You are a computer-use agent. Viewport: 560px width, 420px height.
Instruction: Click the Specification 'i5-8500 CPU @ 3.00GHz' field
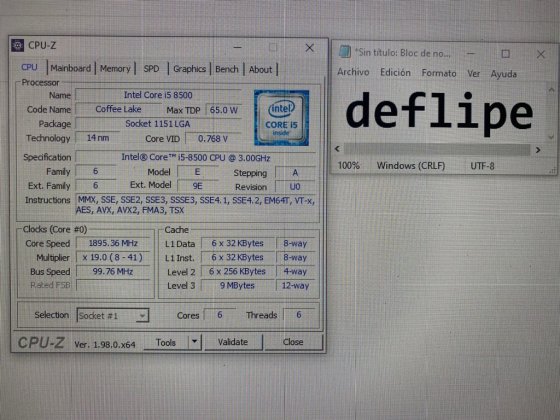pos(196,158)
